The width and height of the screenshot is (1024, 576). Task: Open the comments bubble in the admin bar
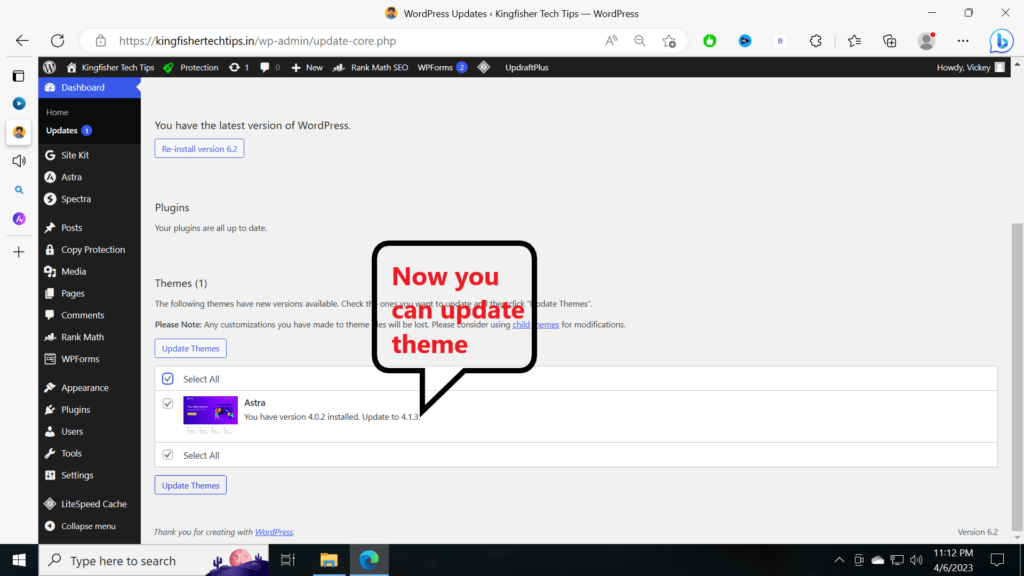pos(270,67)
